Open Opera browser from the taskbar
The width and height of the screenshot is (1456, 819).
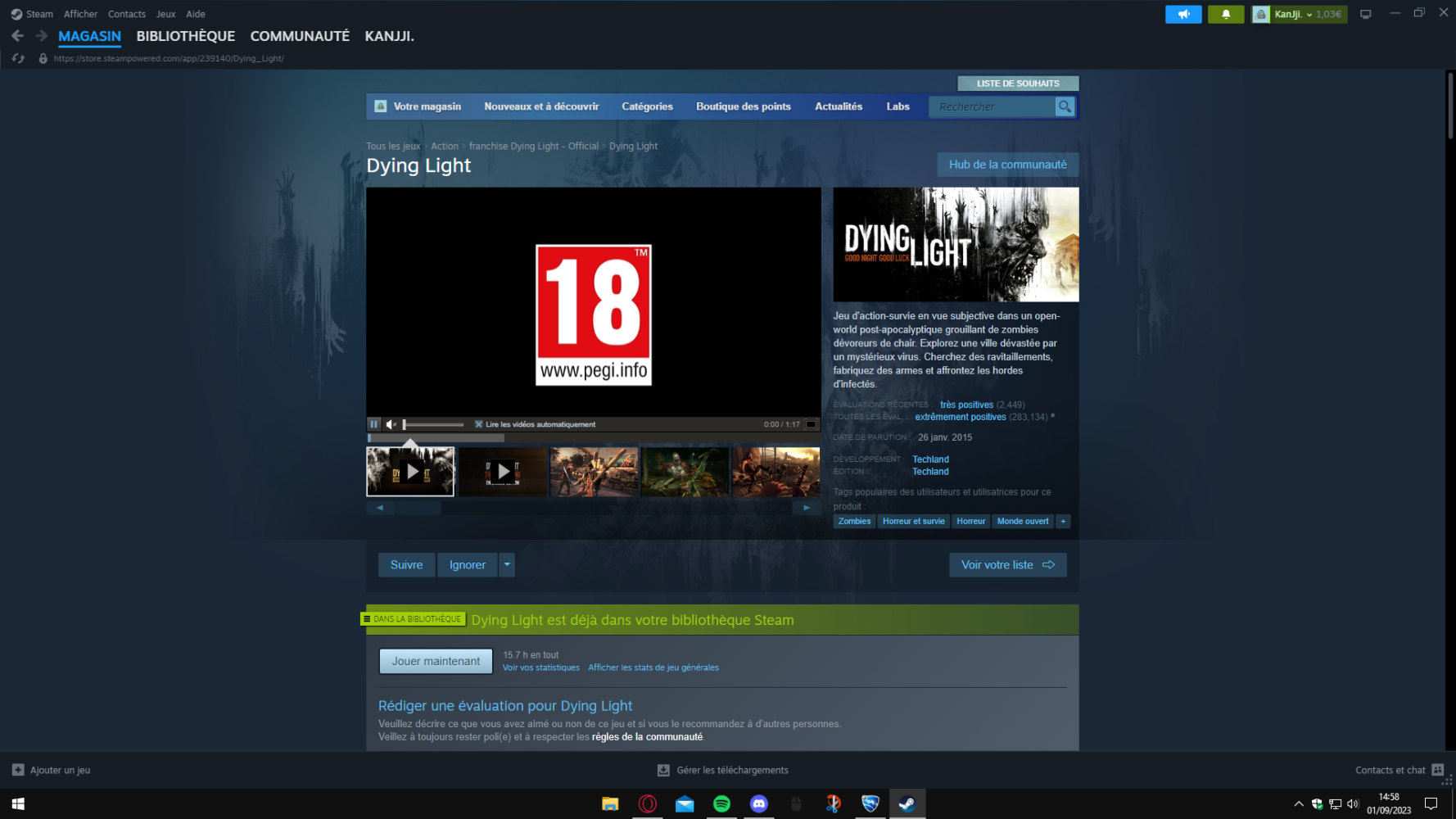coord(648,804)
